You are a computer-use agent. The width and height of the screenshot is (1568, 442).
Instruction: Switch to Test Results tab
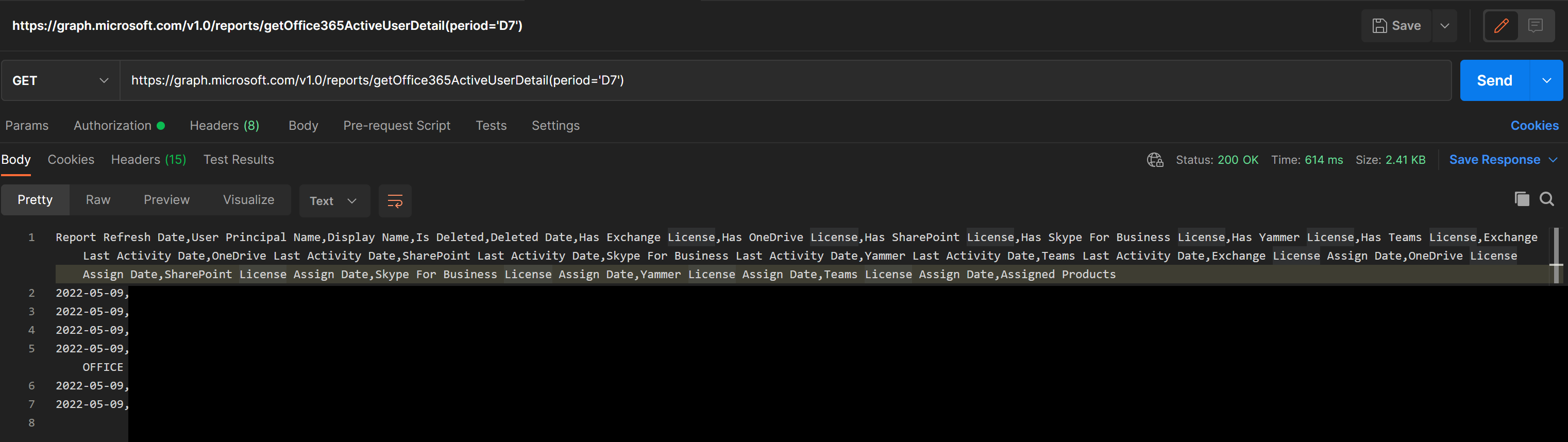tap(239, 160)
